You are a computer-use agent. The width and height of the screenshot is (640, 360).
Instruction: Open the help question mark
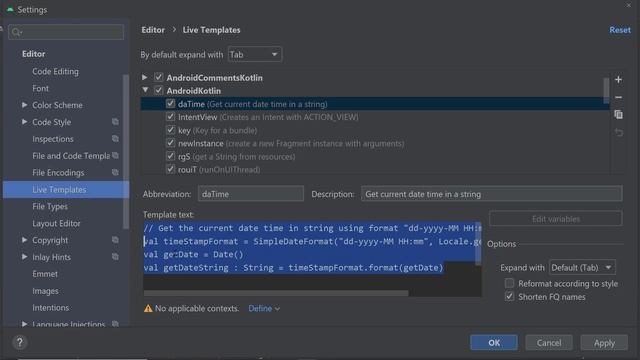(x=20, y=342)
